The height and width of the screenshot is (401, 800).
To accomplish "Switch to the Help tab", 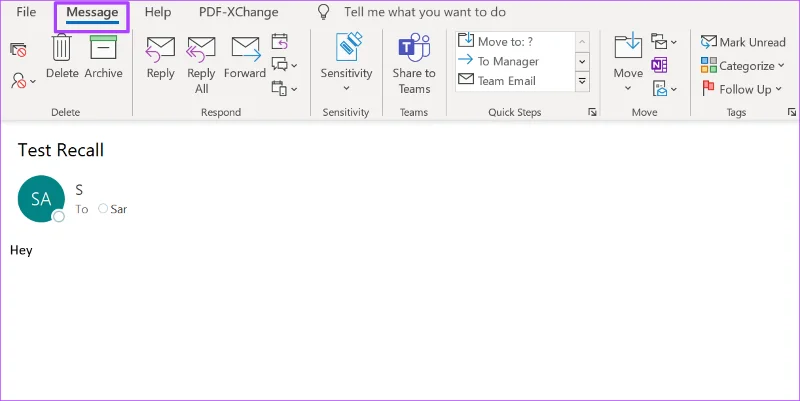I will click(x=158, y=12).
